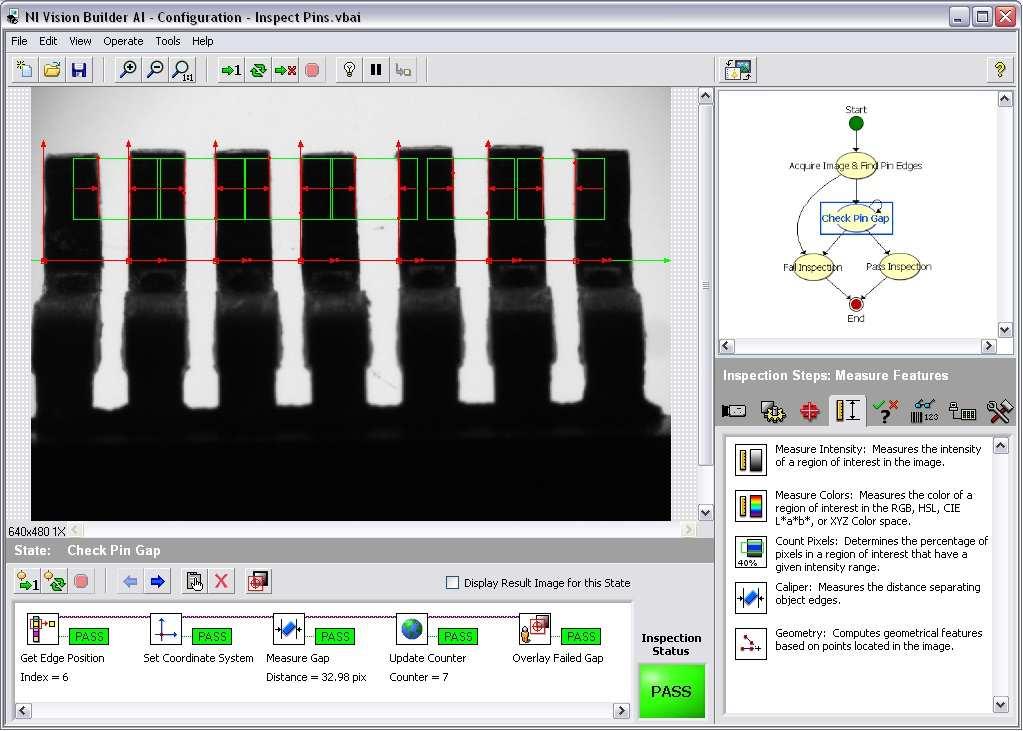1023x731 pixels.
Task: Open the Locate Features target tab
Action: (x=810, y=411)
